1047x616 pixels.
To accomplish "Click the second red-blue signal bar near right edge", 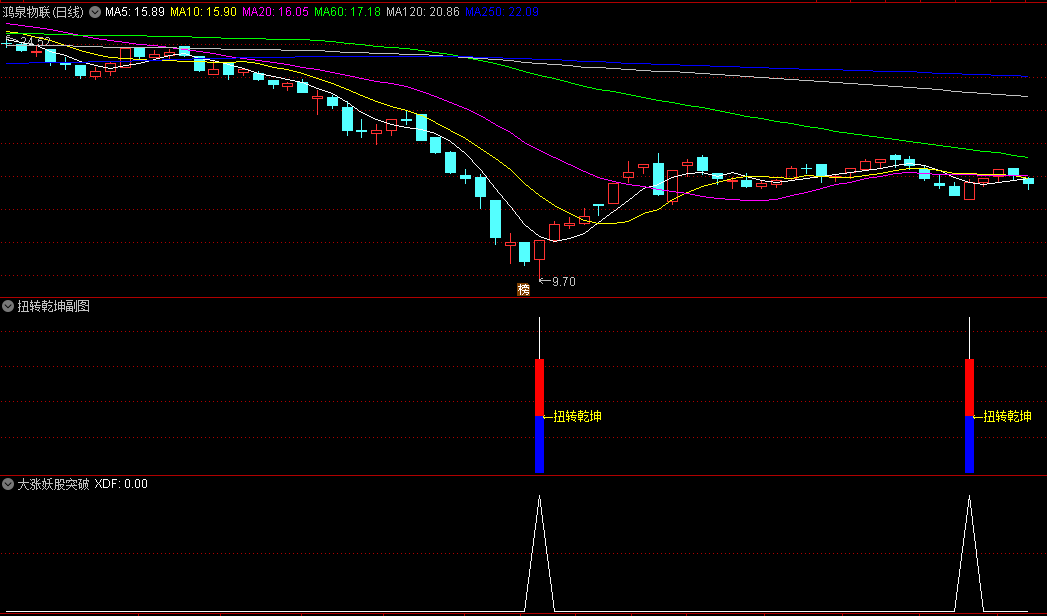I will point(970,415).
